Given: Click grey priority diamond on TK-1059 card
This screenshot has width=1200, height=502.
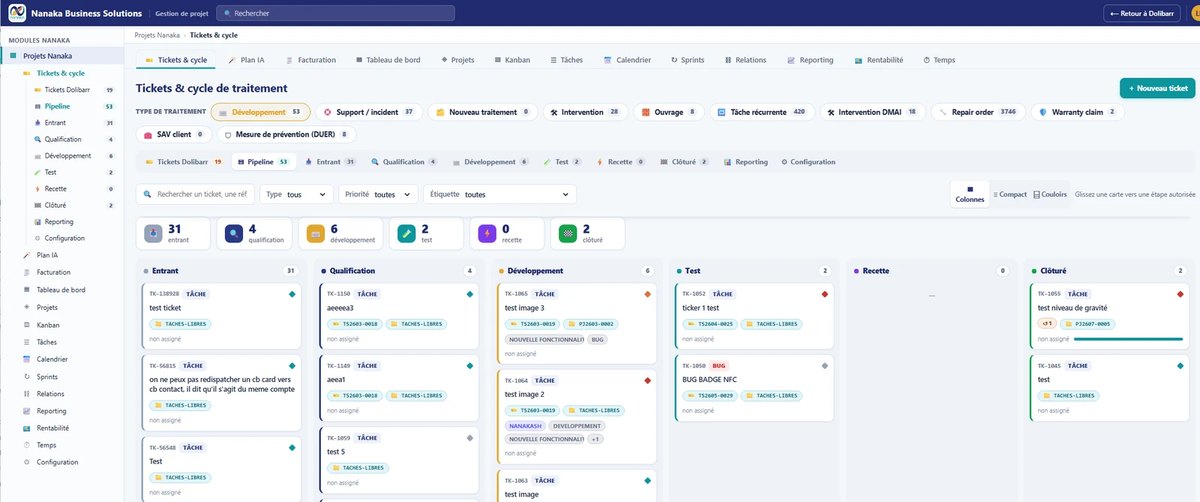Looking at the screenshot, I should pyautogui.click(x=469, y=438).
